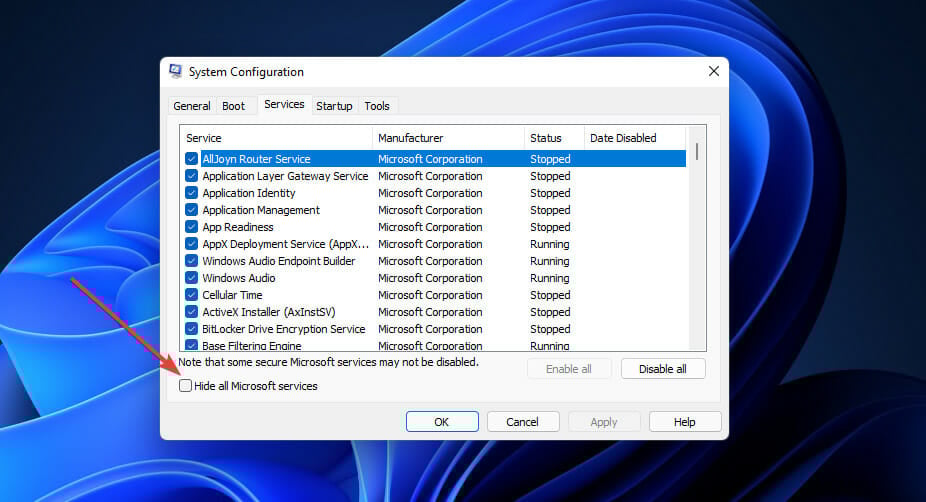Open the Boot tab
This screenshot has width=926, height=502.
click(233, 106)
